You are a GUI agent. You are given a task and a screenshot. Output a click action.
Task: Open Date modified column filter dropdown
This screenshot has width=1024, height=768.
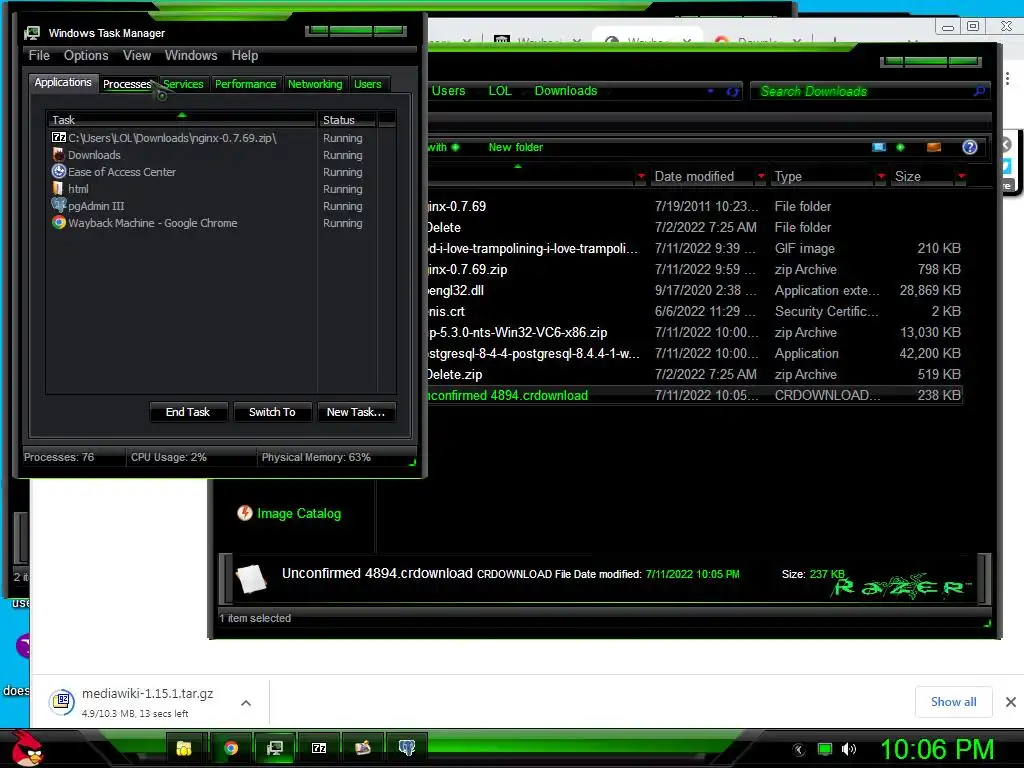761,176
